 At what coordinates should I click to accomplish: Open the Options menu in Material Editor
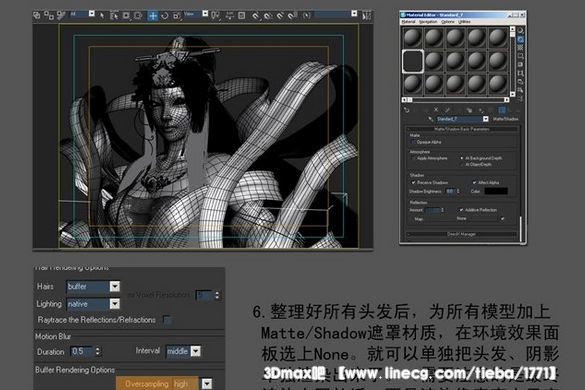[x=448, y=22]
